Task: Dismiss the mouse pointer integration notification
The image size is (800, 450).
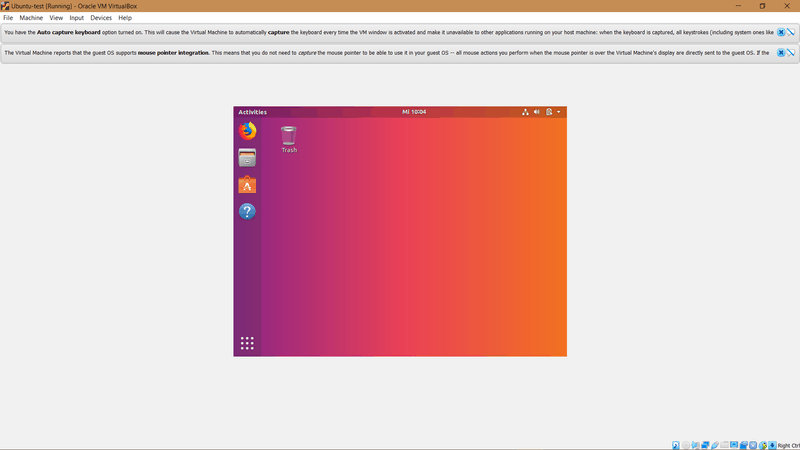Action: tap(781, 53)
